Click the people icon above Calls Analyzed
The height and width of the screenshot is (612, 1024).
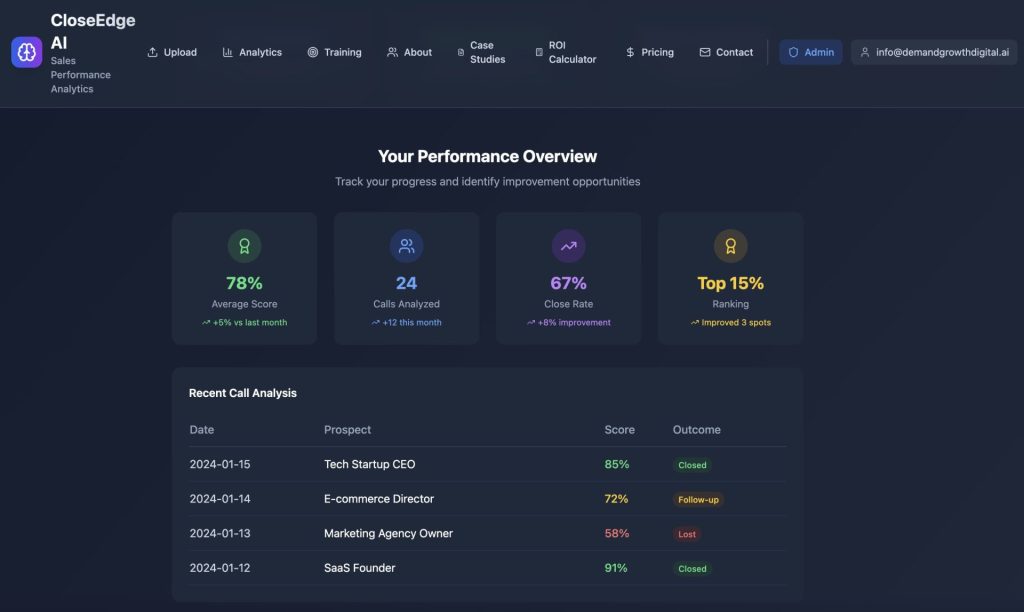click(406, 246)
